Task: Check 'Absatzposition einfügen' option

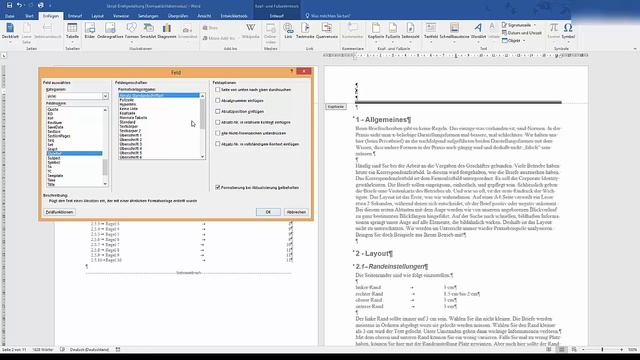Action: 218,111
